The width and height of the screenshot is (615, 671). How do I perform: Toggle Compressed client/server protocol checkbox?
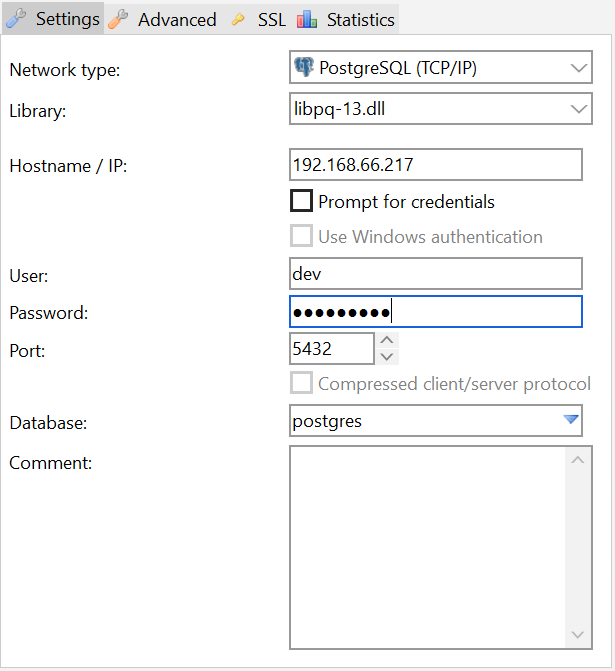tap(301, 383)
